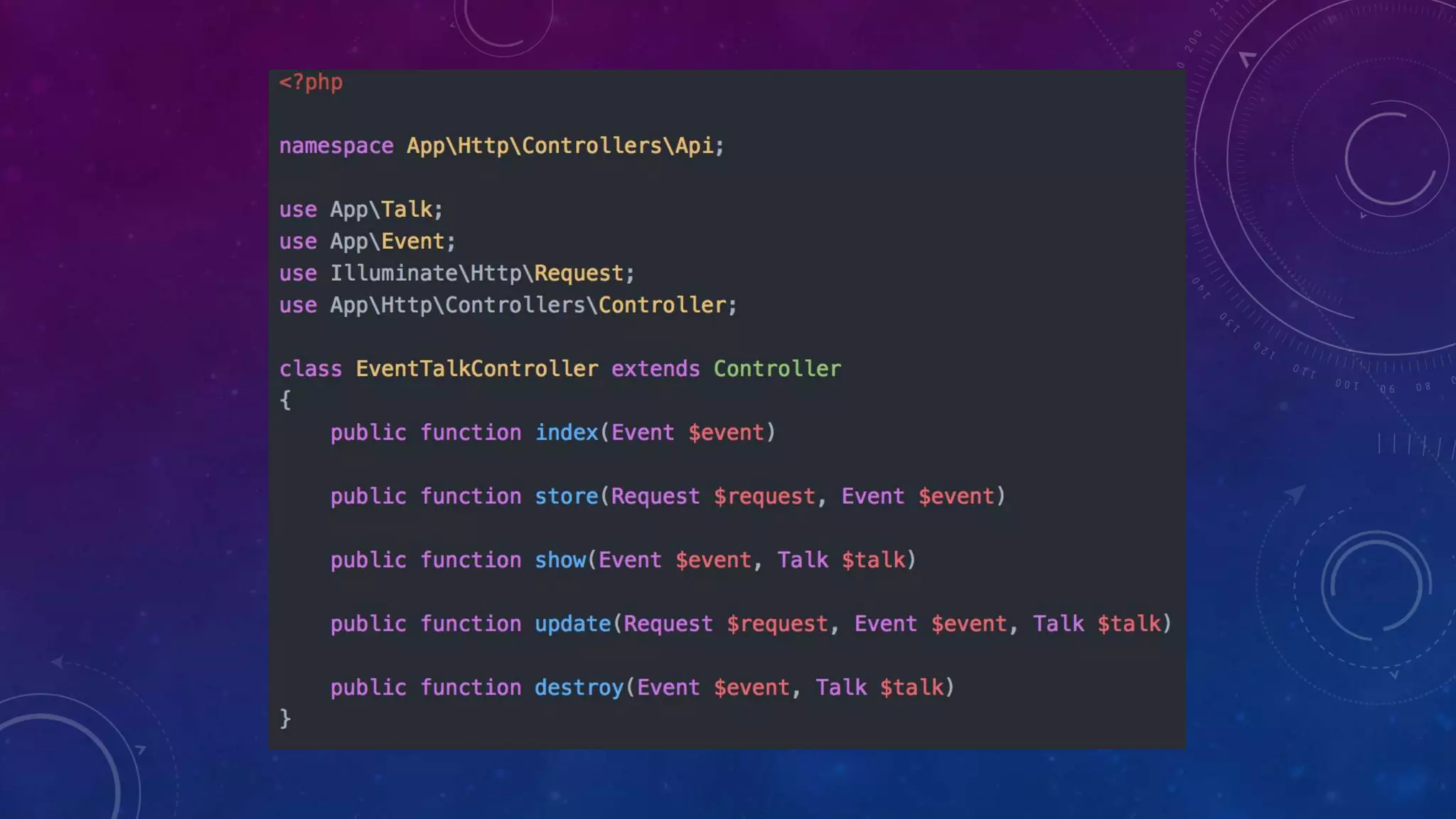The width and height of the screenshot is (1456, 819).
Task: Click the imported Controller class name
Action: coord(662,306)
